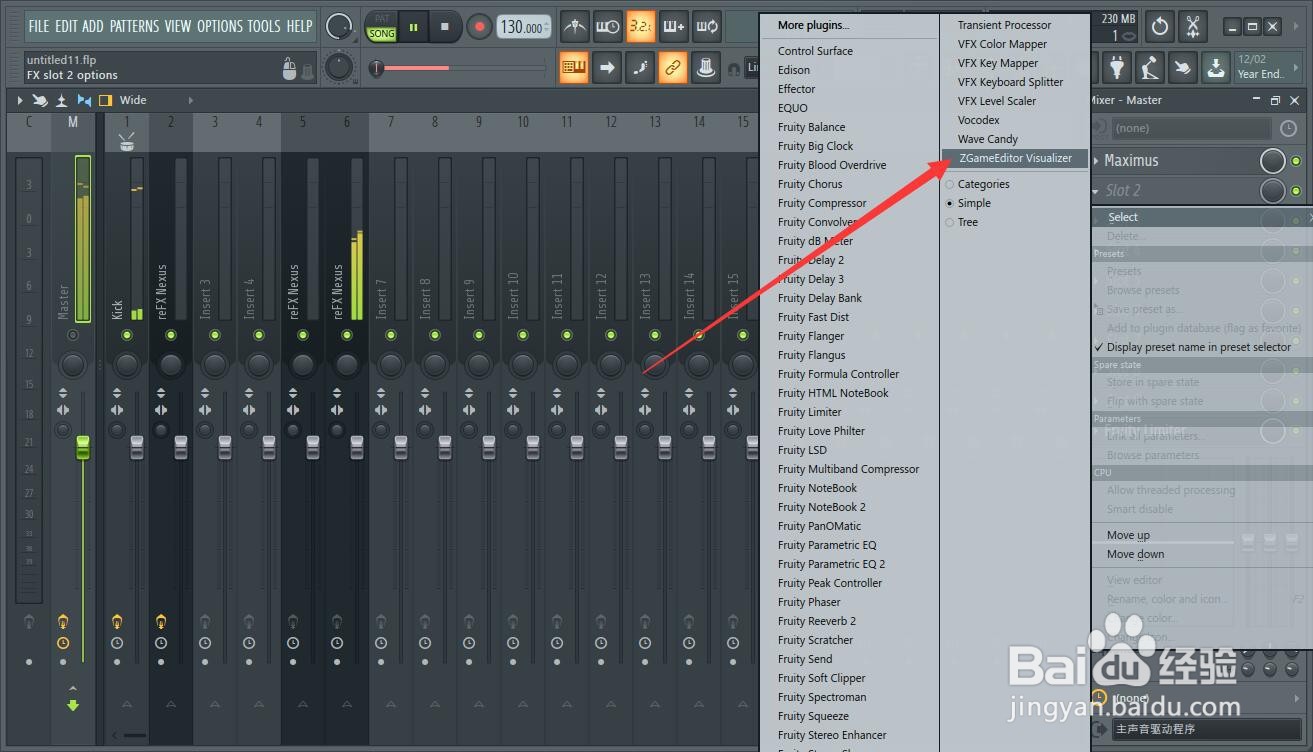
Task: Toggle the 3.2.1 countdown before recording
Action: click(641, 27)
